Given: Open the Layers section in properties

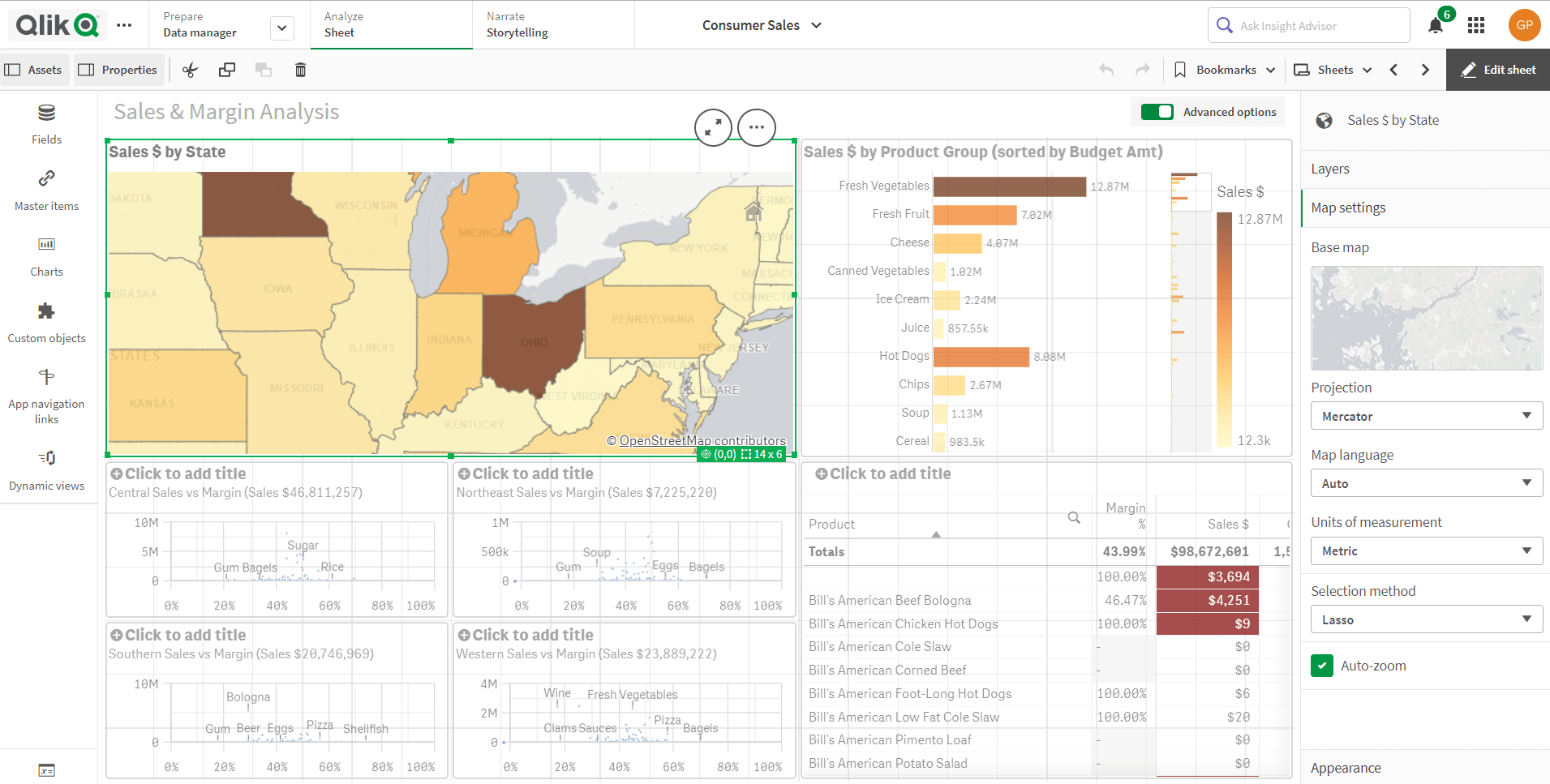Looking at the screenshot, I should click(1330, 169).
